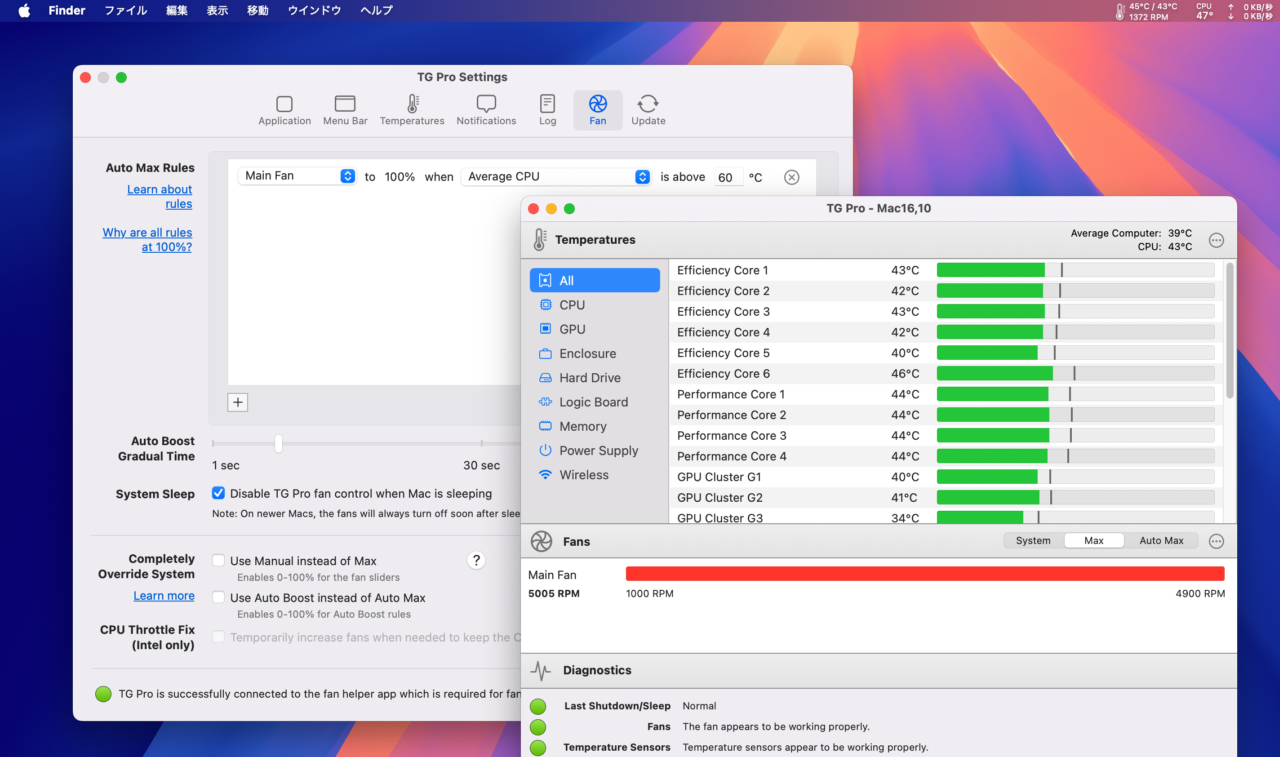Image resolution: width=1280 pixels, height=757 pixels.
Task: Select the GPU Cluster G1 row
Action: coord(945,477)
